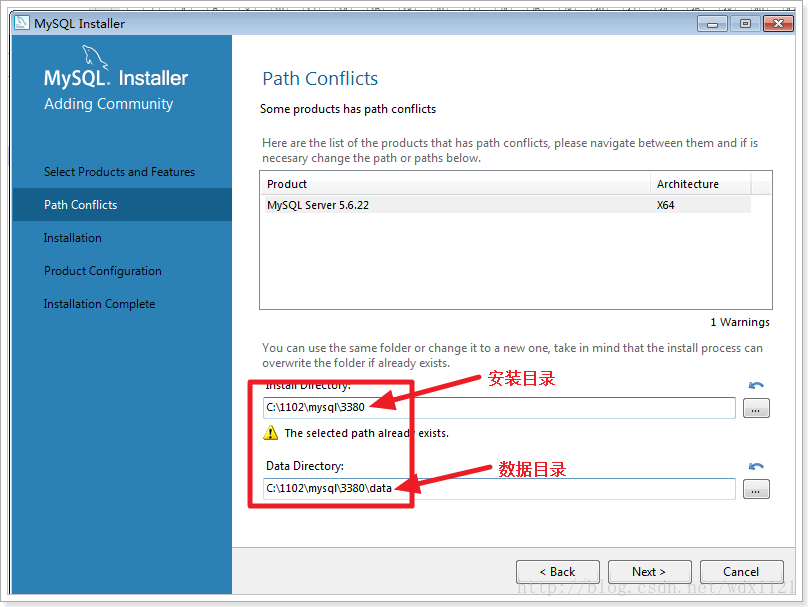The width and height of the screenshot is (808, 607).
Task: Open the Installation step in sidebar
Action: [x=73, y=238]
